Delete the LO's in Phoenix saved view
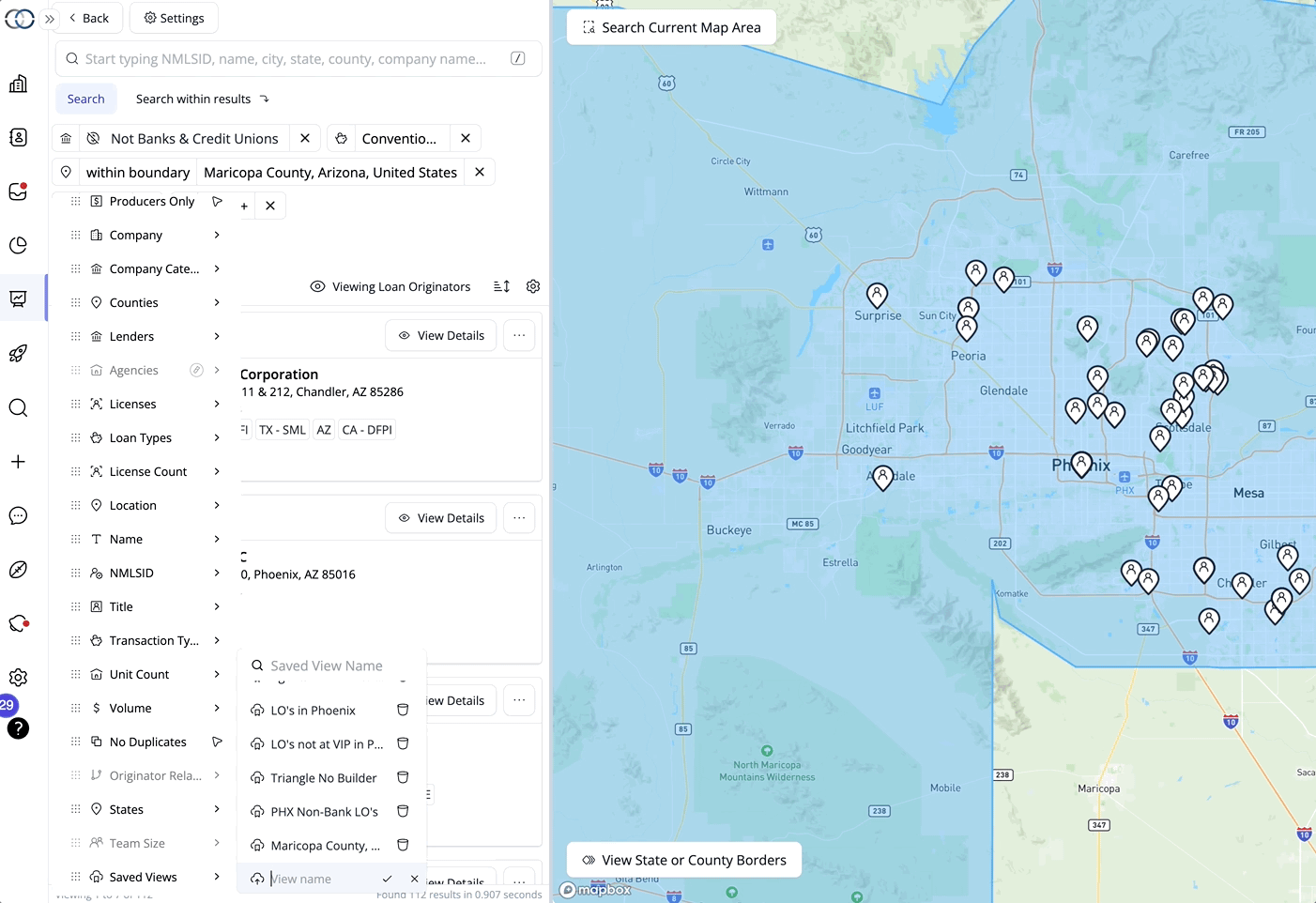The image size is (1316, 903). click(x=403, y=710)
